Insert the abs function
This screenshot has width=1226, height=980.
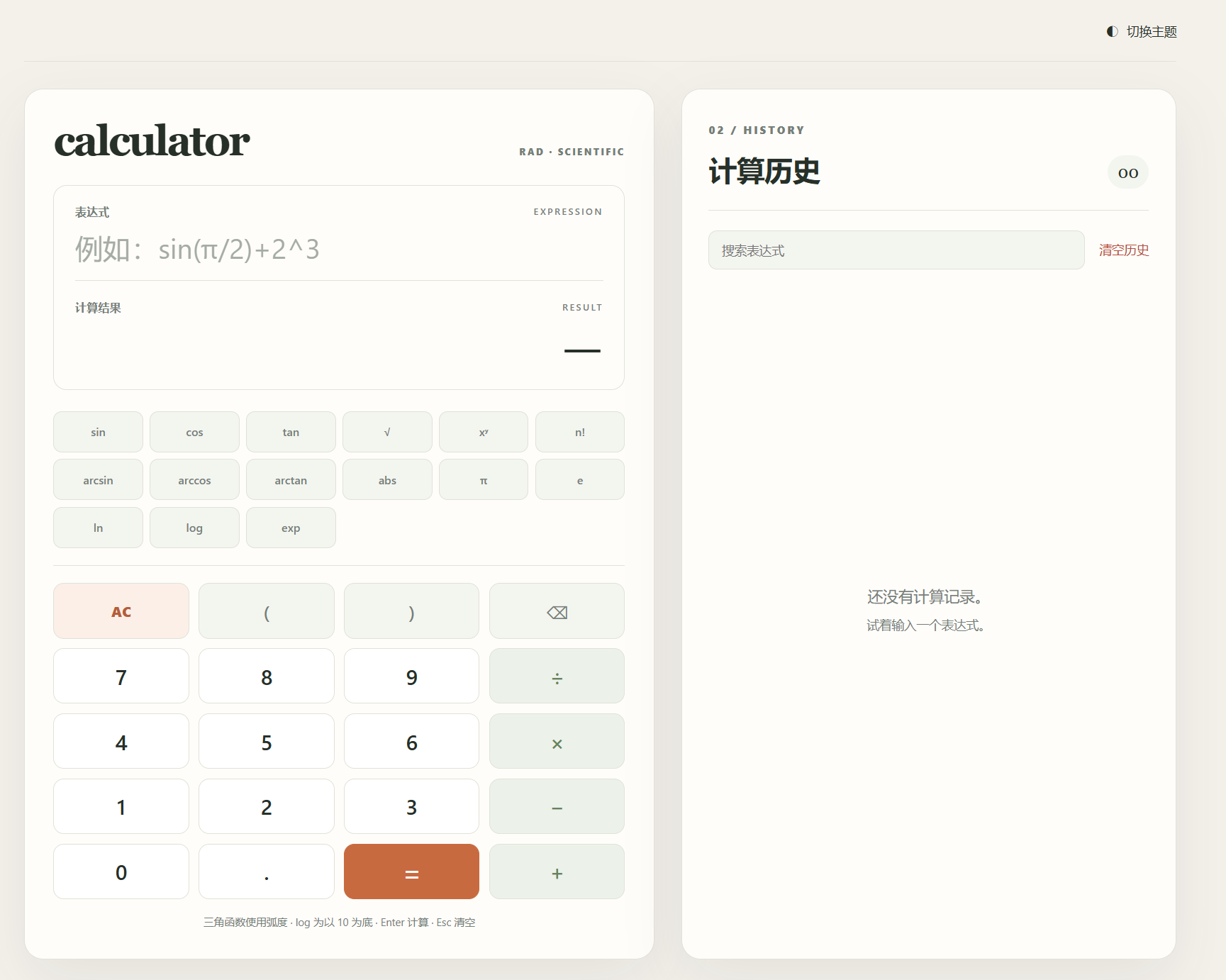[x=387, y=480]
